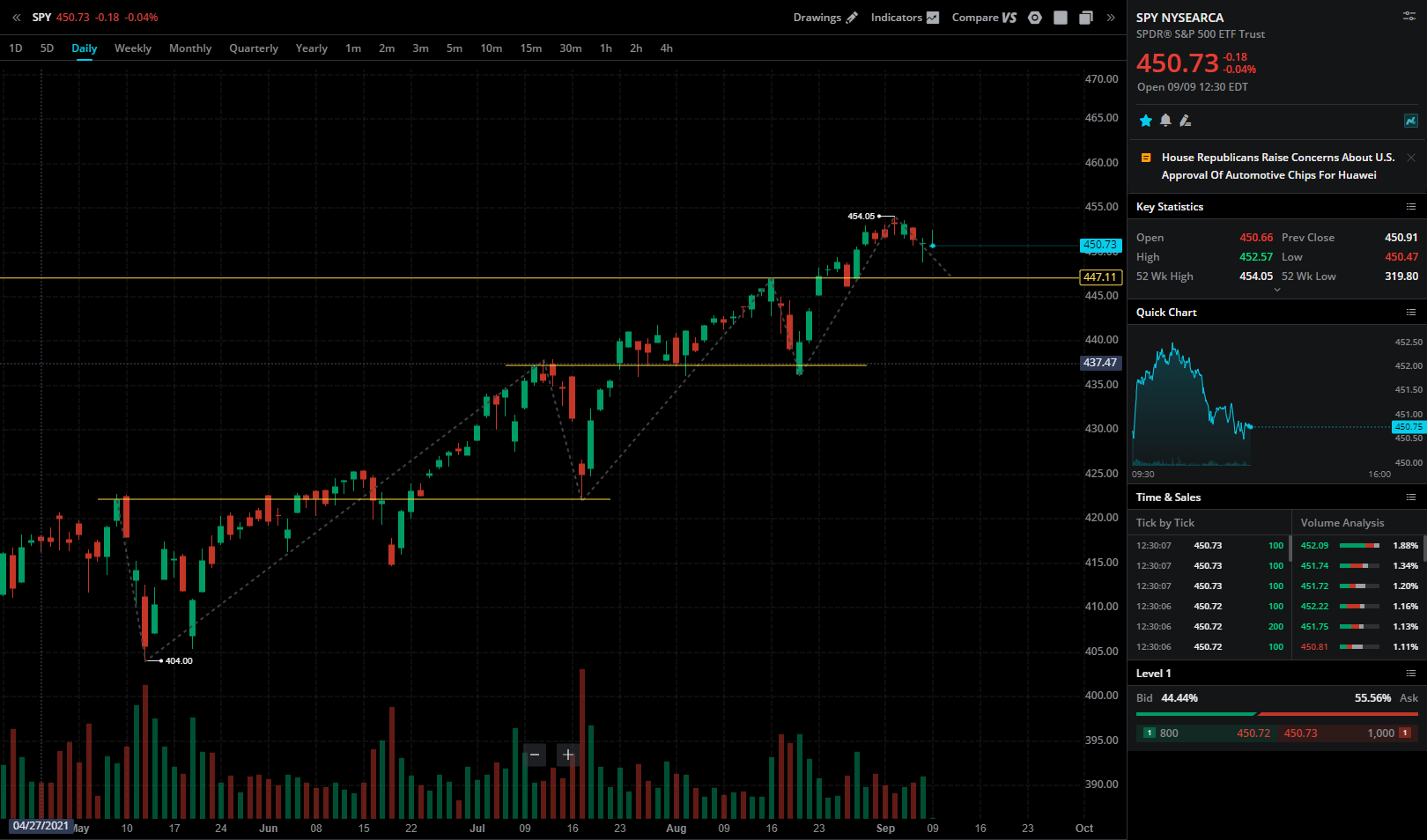
Task: Toggle the watchlist star for SPY
Action: (x=1146, y=121)
